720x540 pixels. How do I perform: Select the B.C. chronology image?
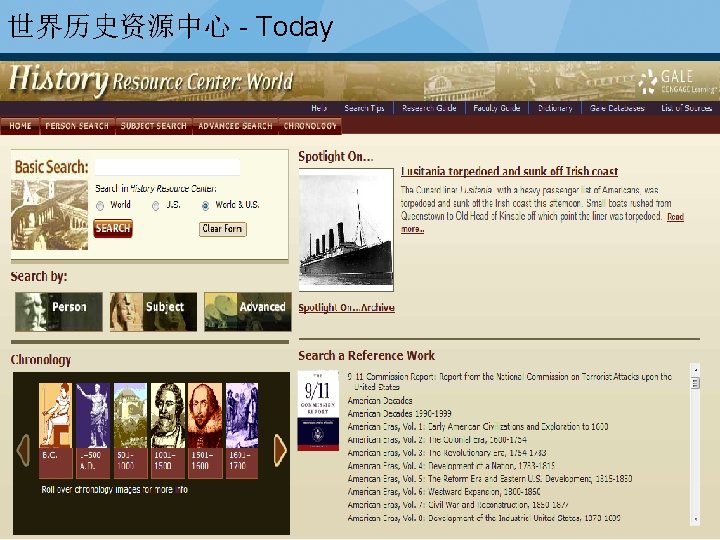click(x=56, y=415)
